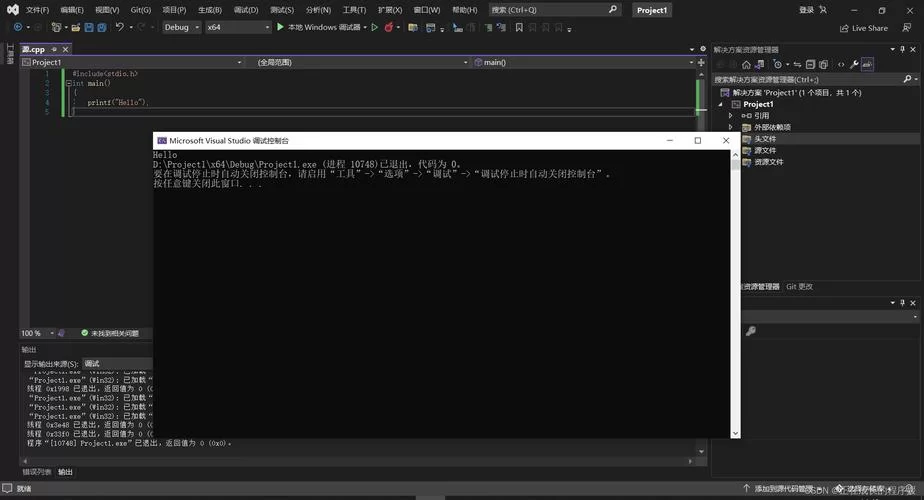
Task: Start debugging with the green play icon
Action: point(280,27)
